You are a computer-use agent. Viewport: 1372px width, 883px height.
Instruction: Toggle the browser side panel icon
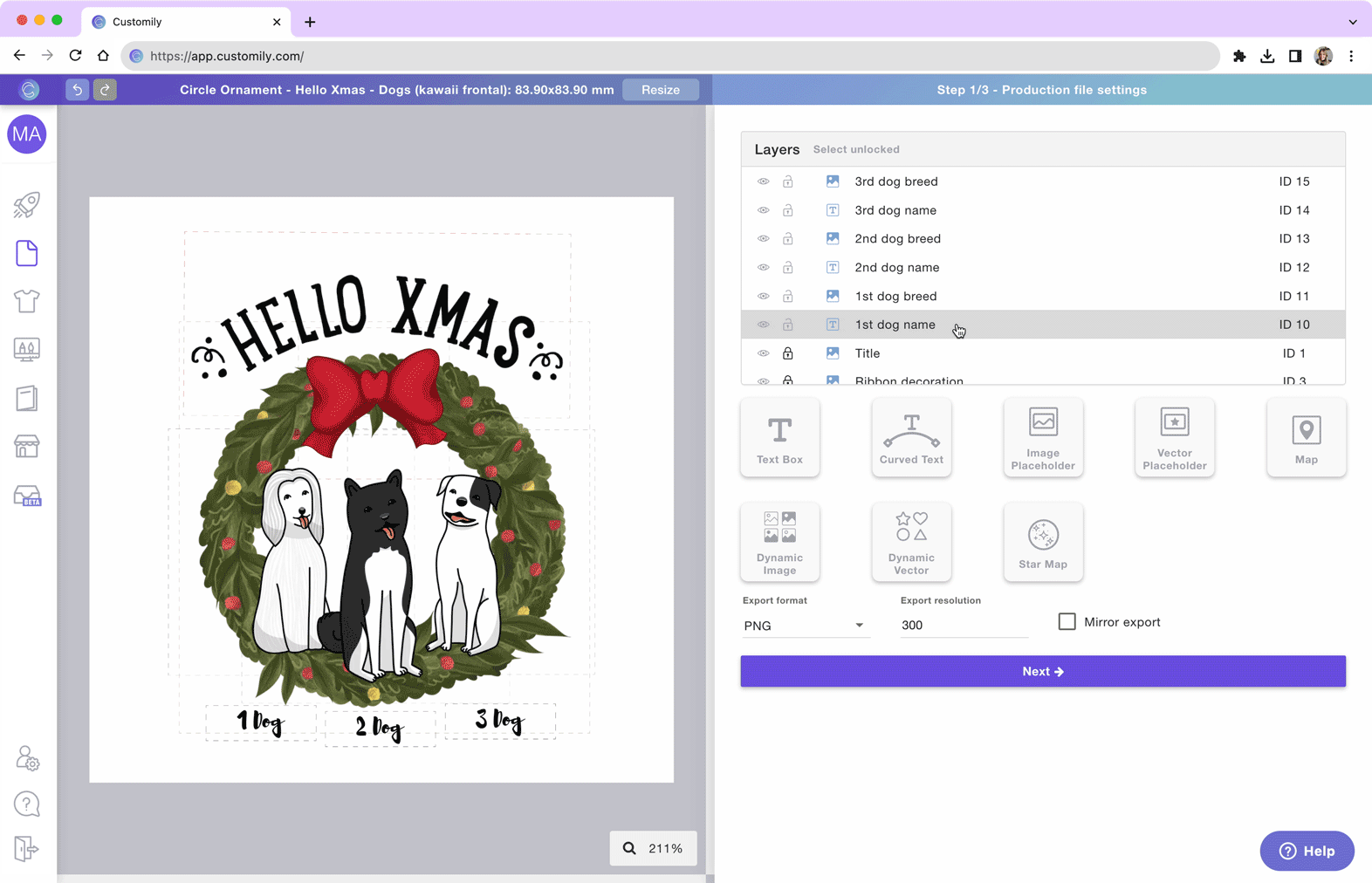tap(1295, 56)
